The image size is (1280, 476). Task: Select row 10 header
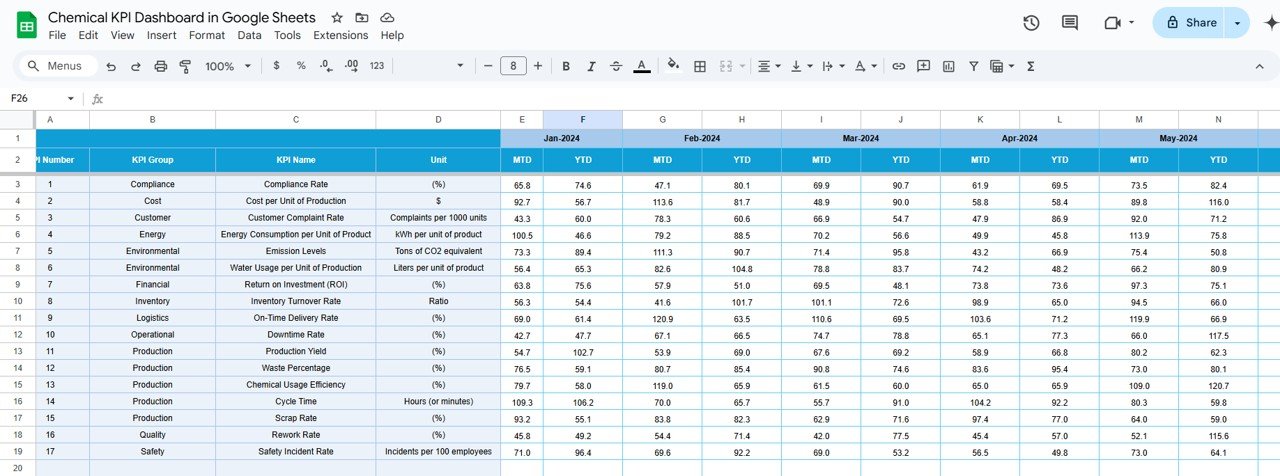tap(17, 301)
